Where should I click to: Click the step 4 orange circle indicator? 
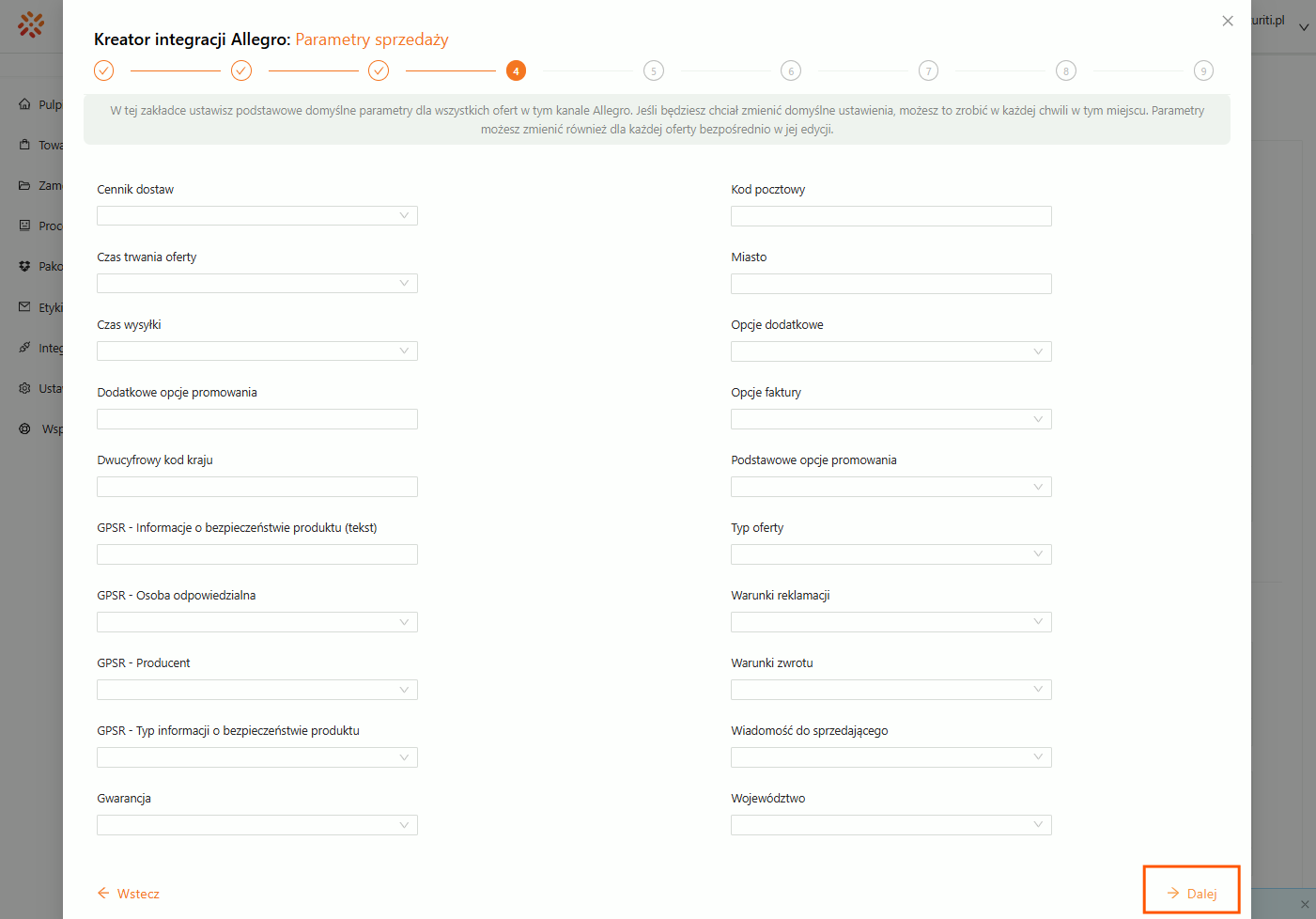coord(516,70)
